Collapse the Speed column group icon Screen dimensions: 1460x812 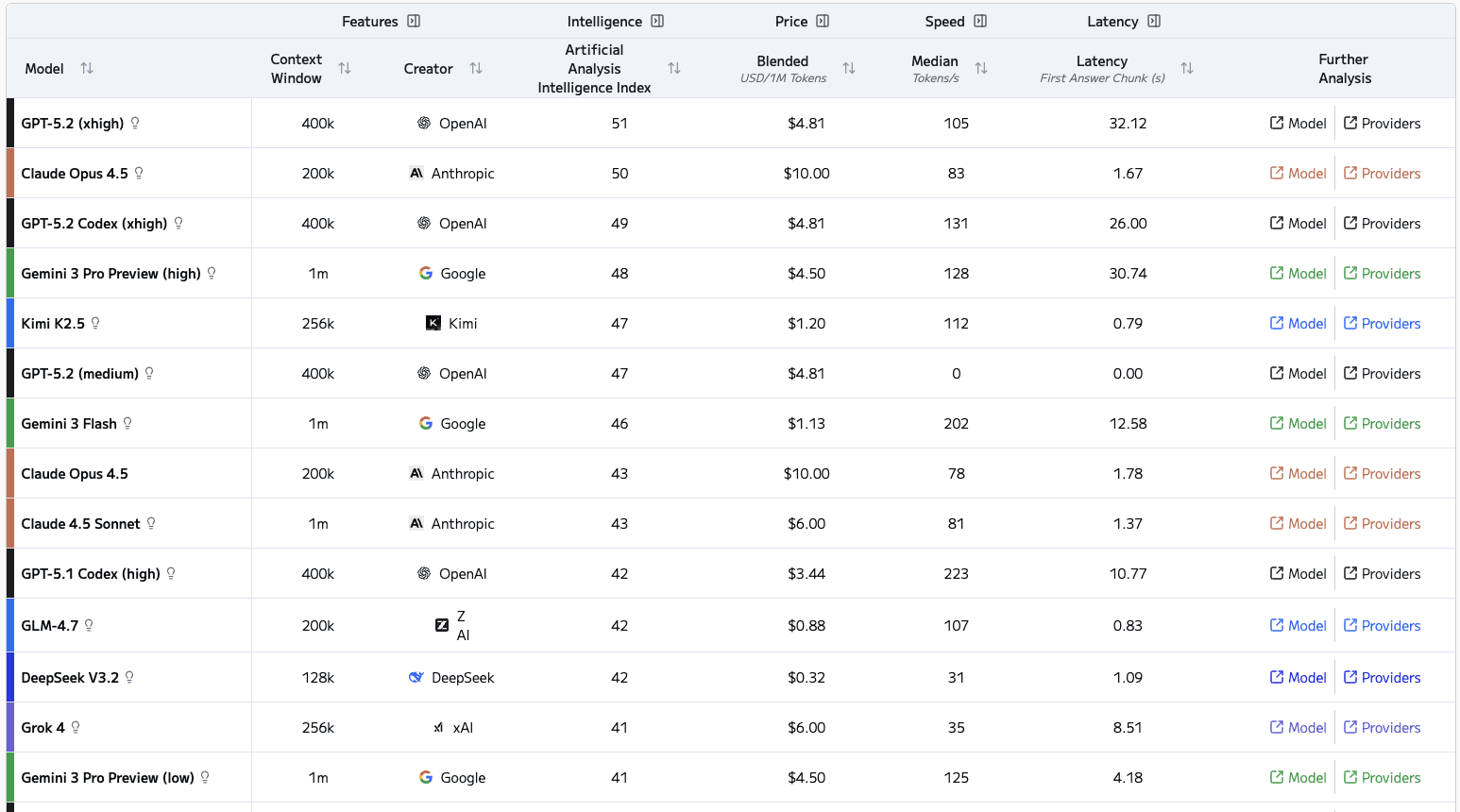point(980,21)
